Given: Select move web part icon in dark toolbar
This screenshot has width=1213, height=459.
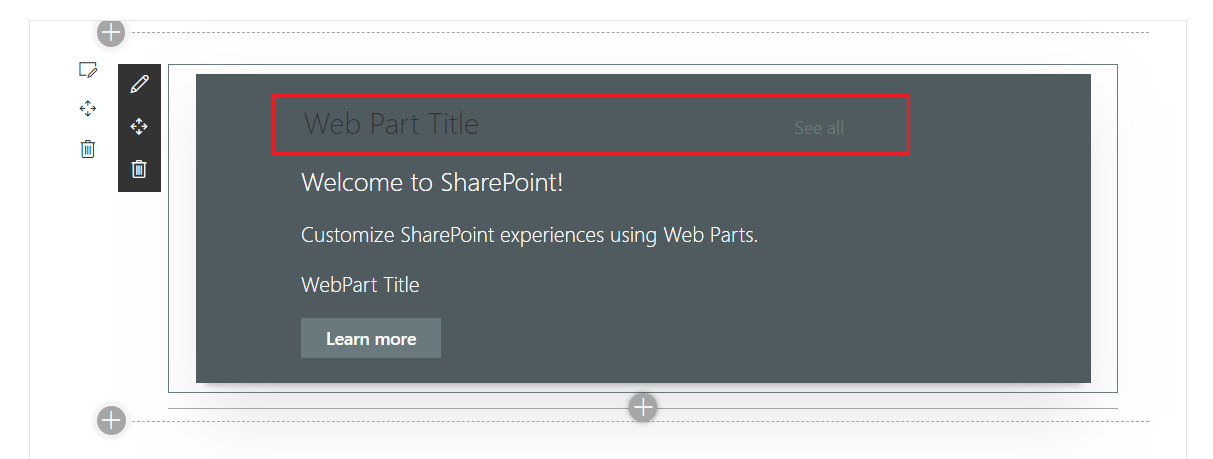Looking at the screenshot, I should (x=139, y=127).
